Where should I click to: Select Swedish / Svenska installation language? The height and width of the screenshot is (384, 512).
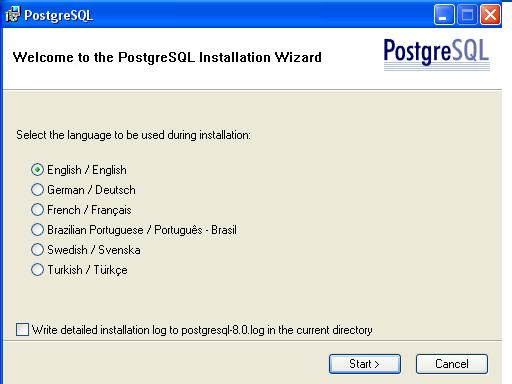coord(37,250)
